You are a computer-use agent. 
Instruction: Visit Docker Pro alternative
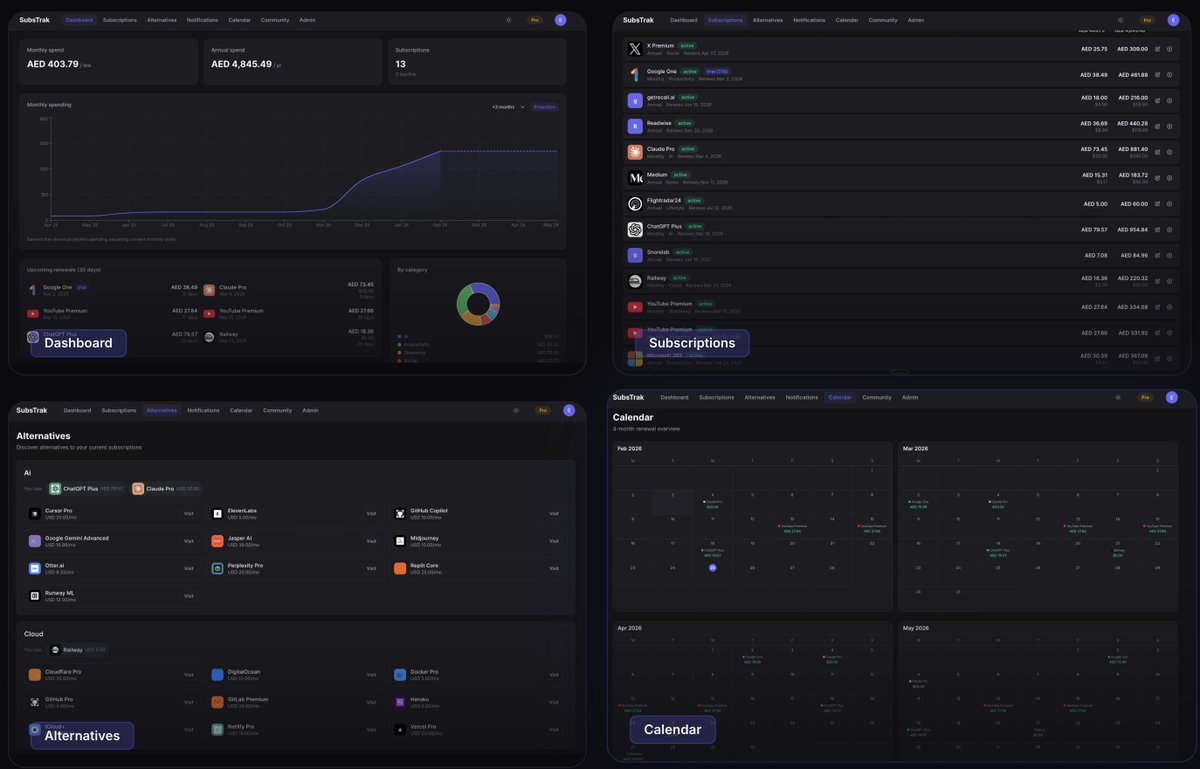pos(554,675)
